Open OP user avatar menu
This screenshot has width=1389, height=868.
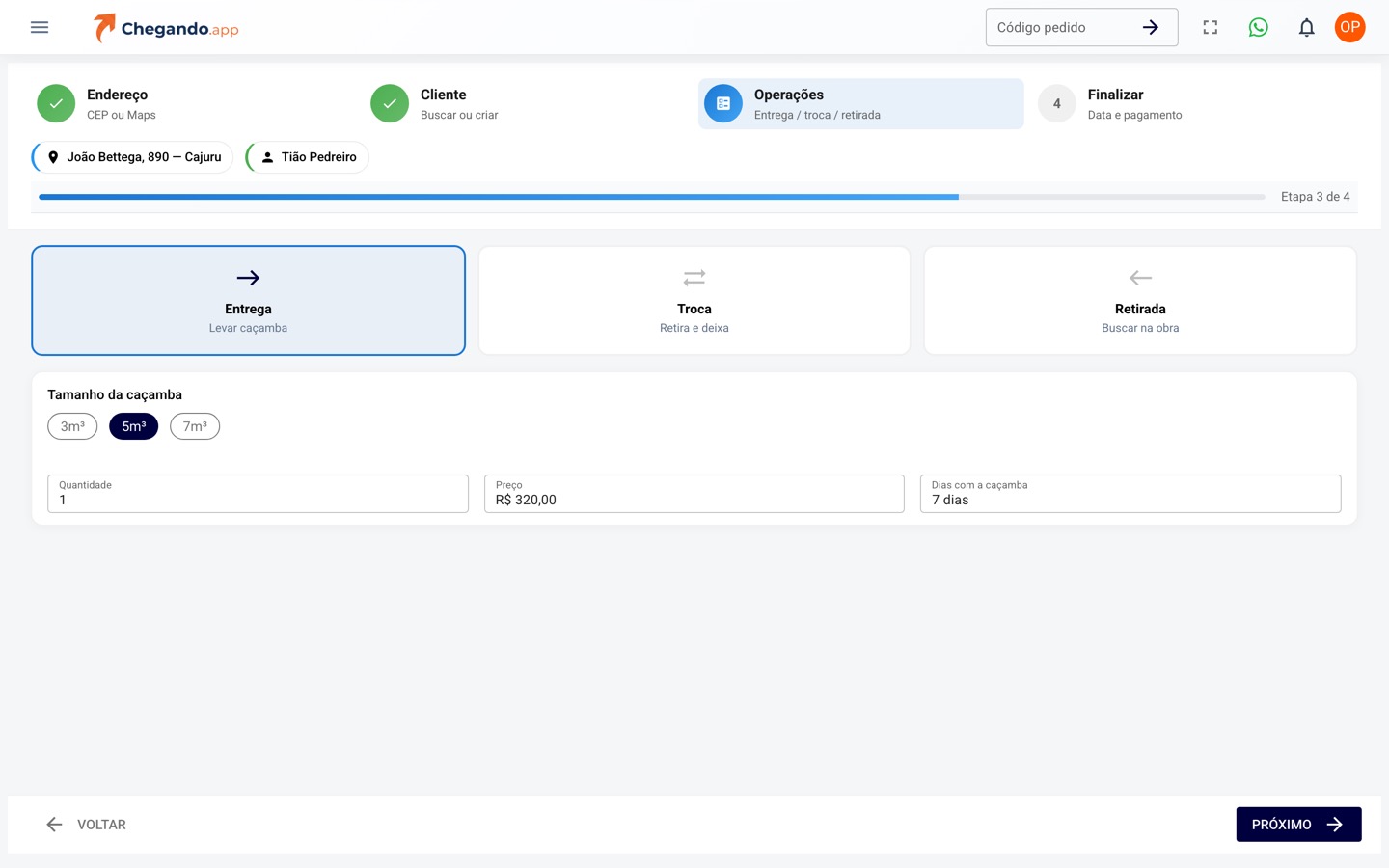pos(1350,27)
